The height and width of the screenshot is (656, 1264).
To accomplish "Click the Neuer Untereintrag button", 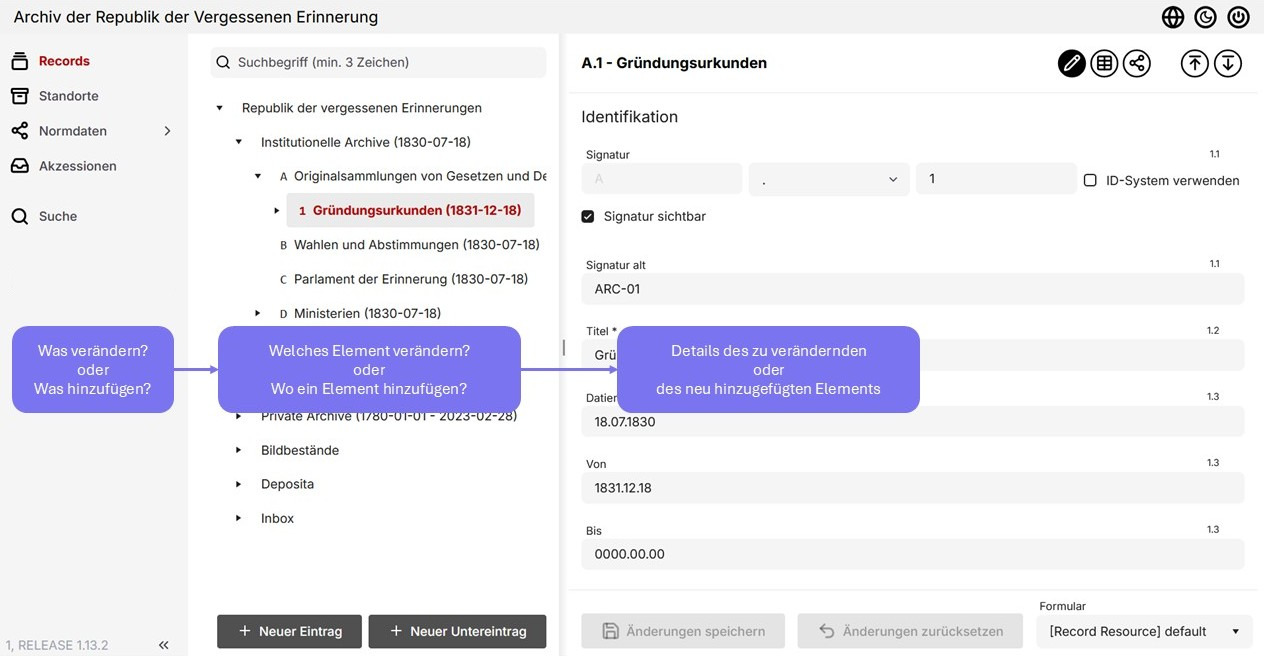I will point(457,631).
